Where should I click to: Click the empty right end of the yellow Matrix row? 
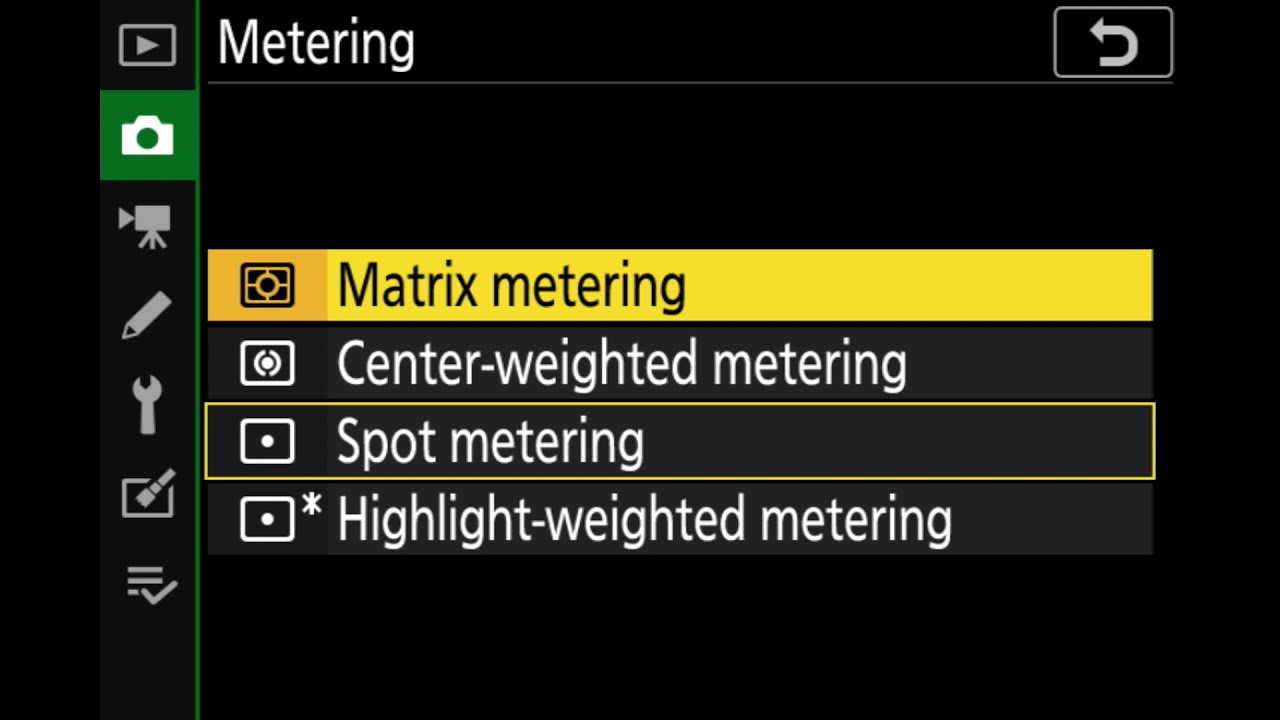[x=1050, y=286]
